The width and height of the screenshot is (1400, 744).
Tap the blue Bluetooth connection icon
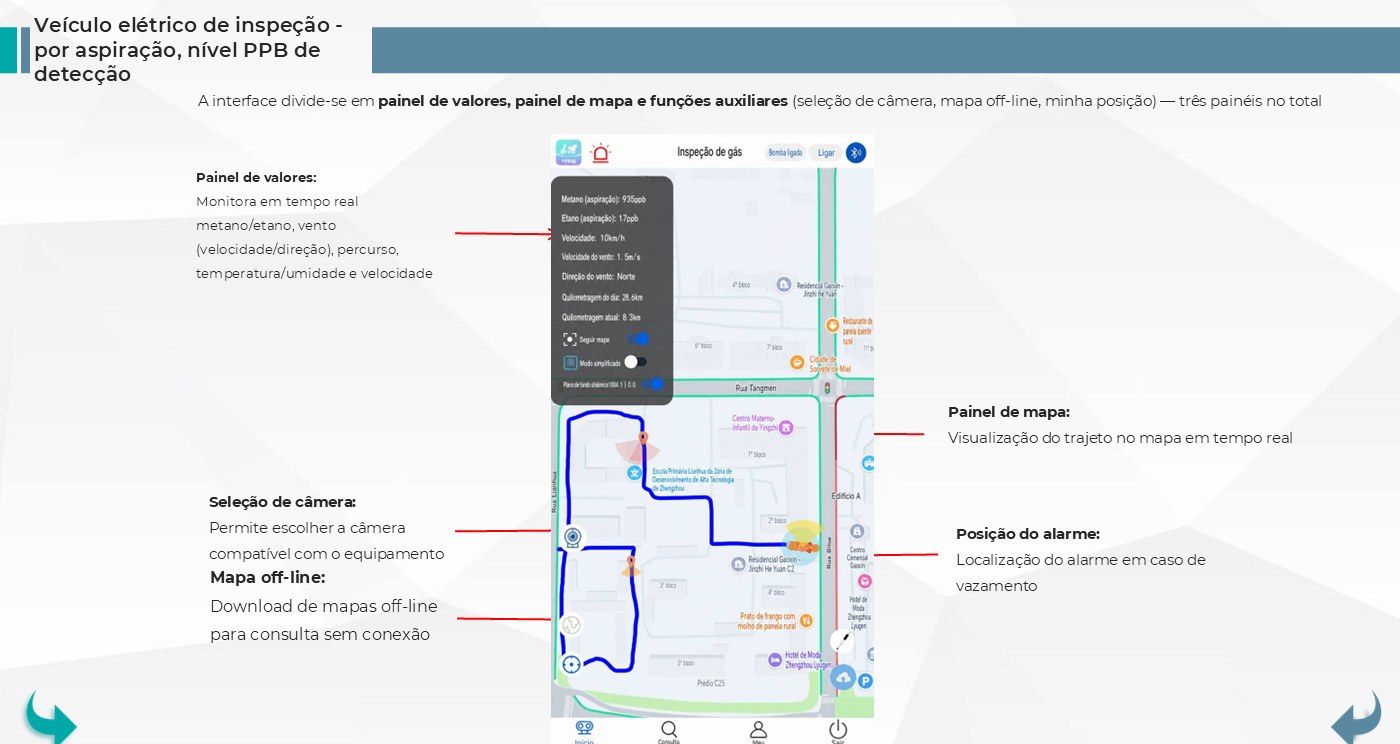[856, 152]
